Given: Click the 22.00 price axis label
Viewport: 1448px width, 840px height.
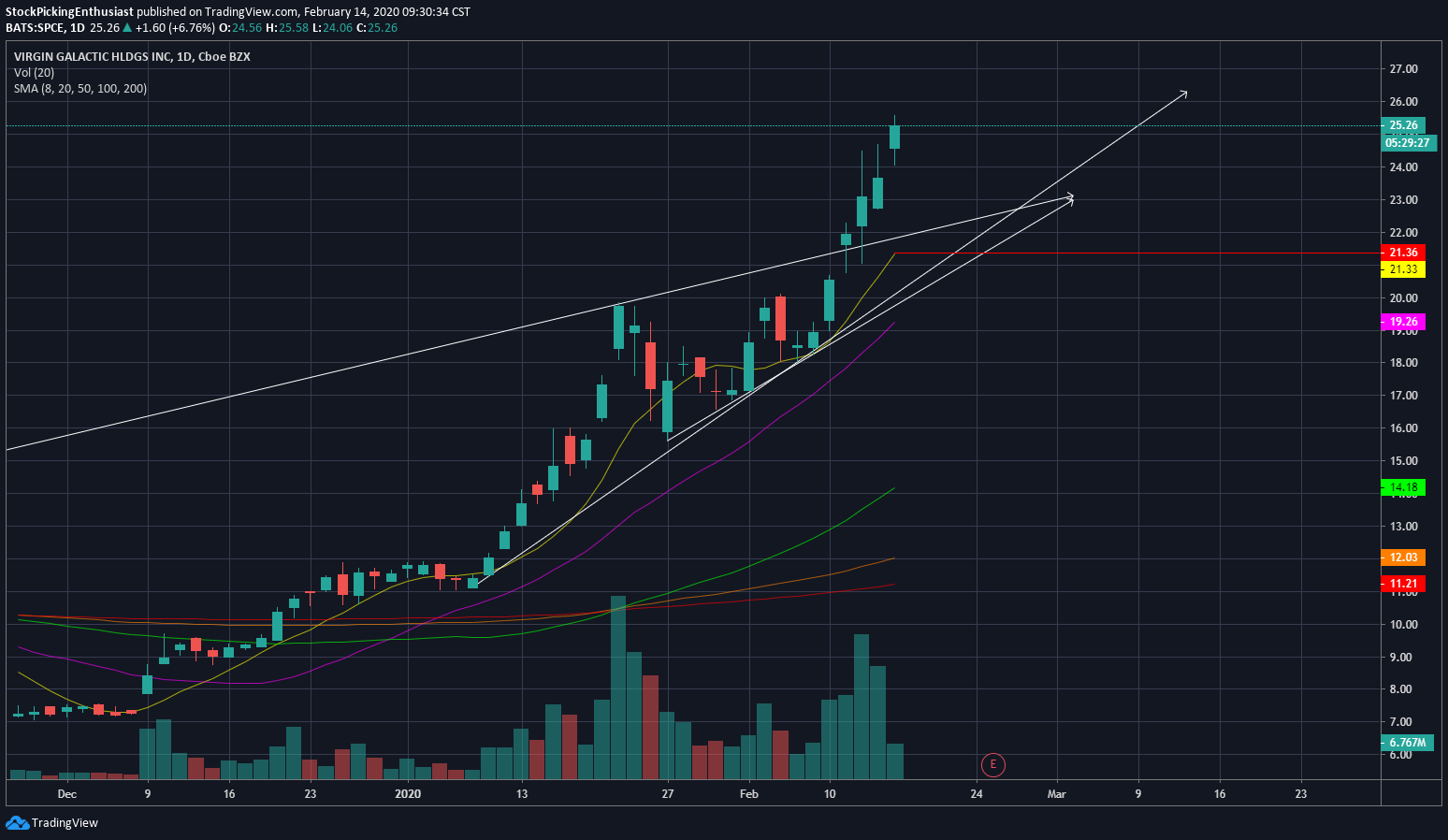Looking at the screenshot, I should tap(1403, 233).
